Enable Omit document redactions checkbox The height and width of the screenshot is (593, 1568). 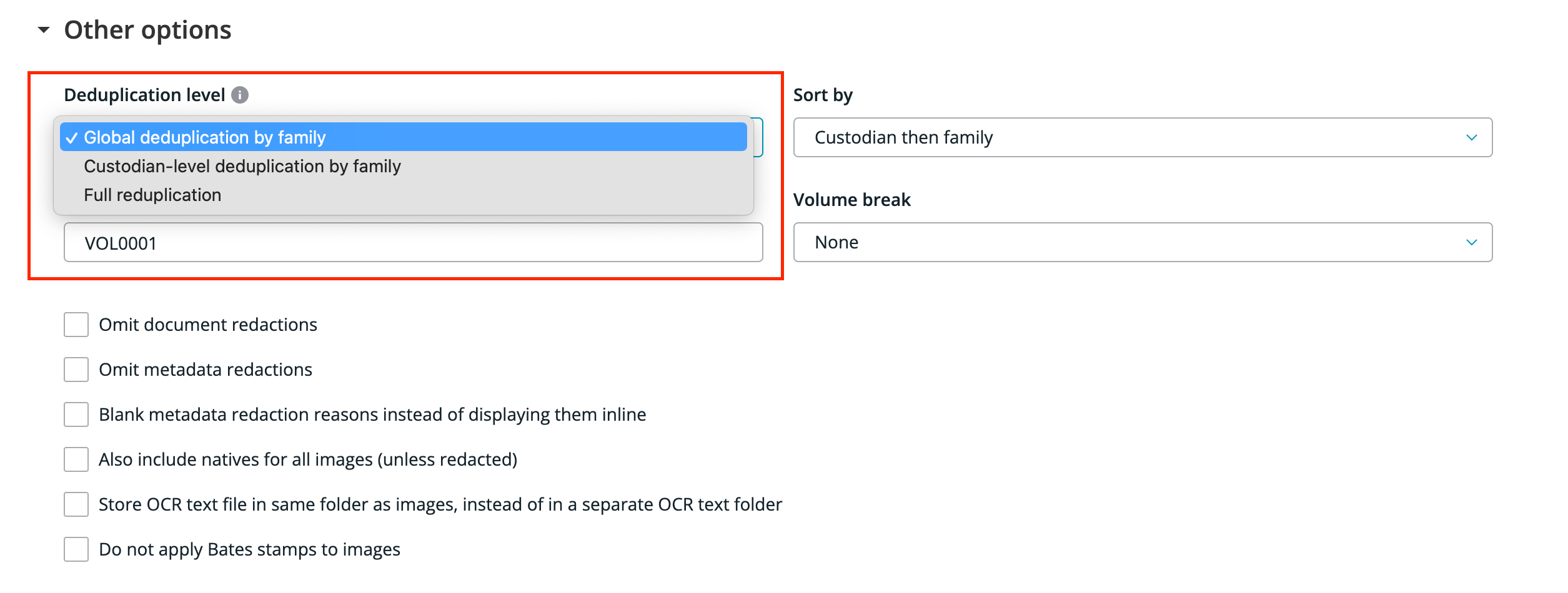(76, 325)
